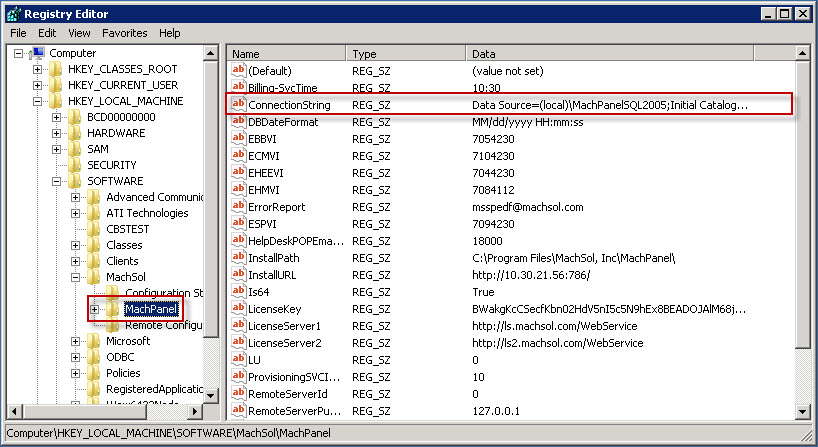
Task: Click the Data column header
Action: (x=610, y=54)
